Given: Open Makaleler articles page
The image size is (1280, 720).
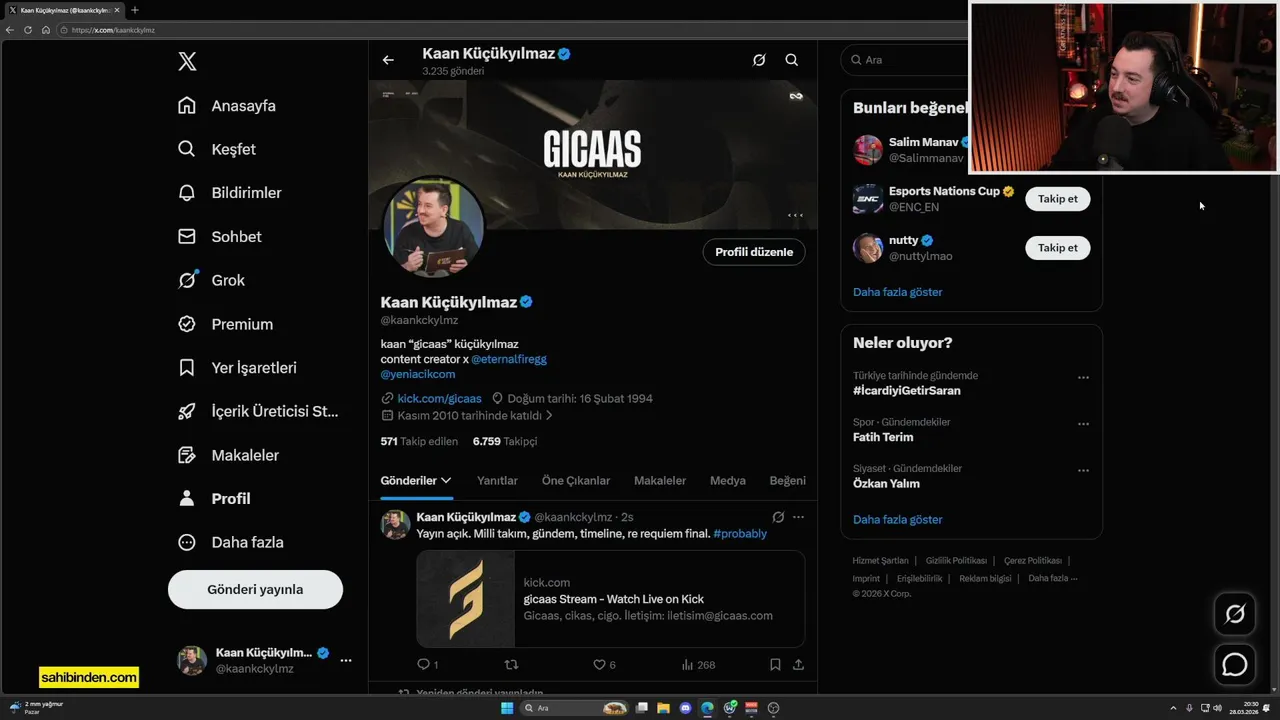Looking at the screenshot, I should (x=229, y=455).
